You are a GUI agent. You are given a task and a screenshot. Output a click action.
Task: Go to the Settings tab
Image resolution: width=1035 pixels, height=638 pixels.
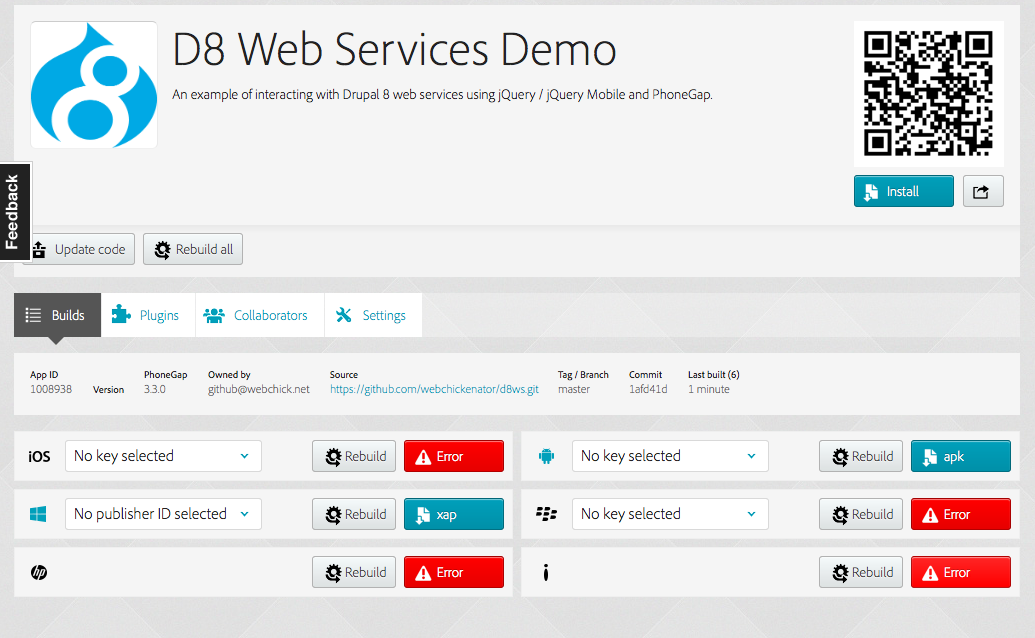pyautogui.click(x=373, y=315)
